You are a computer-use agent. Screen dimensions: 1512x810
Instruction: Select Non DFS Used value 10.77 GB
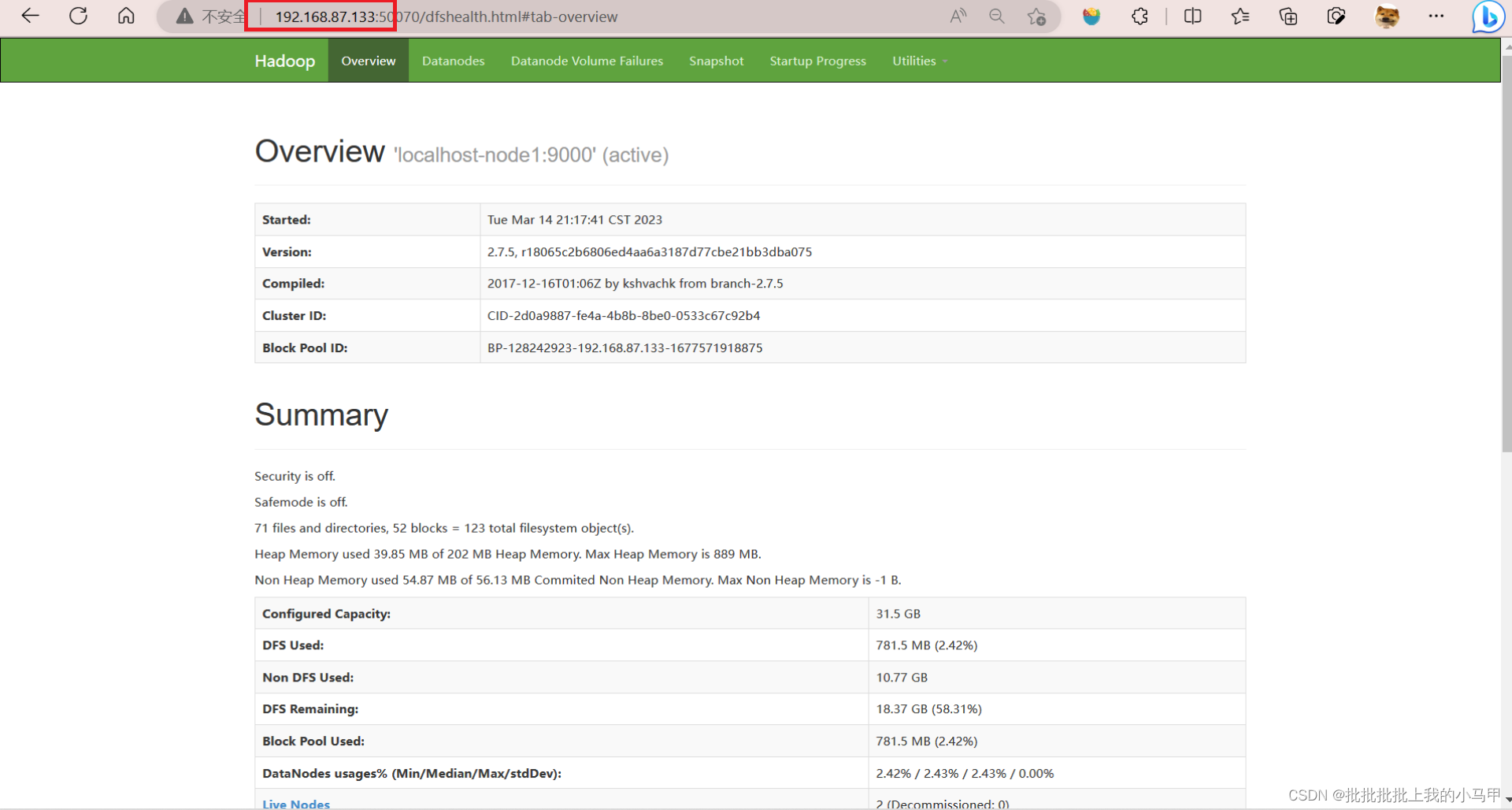click(x=902, y=678)
